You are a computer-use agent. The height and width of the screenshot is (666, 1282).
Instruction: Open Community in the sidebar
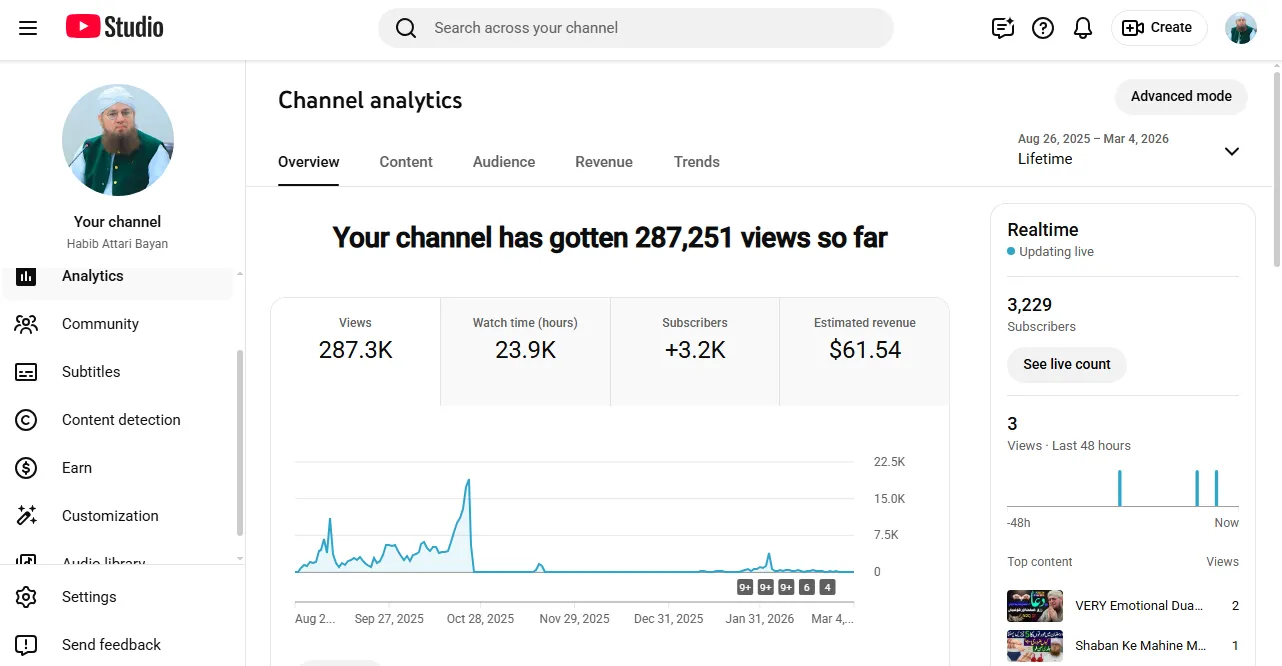point(118,324)
